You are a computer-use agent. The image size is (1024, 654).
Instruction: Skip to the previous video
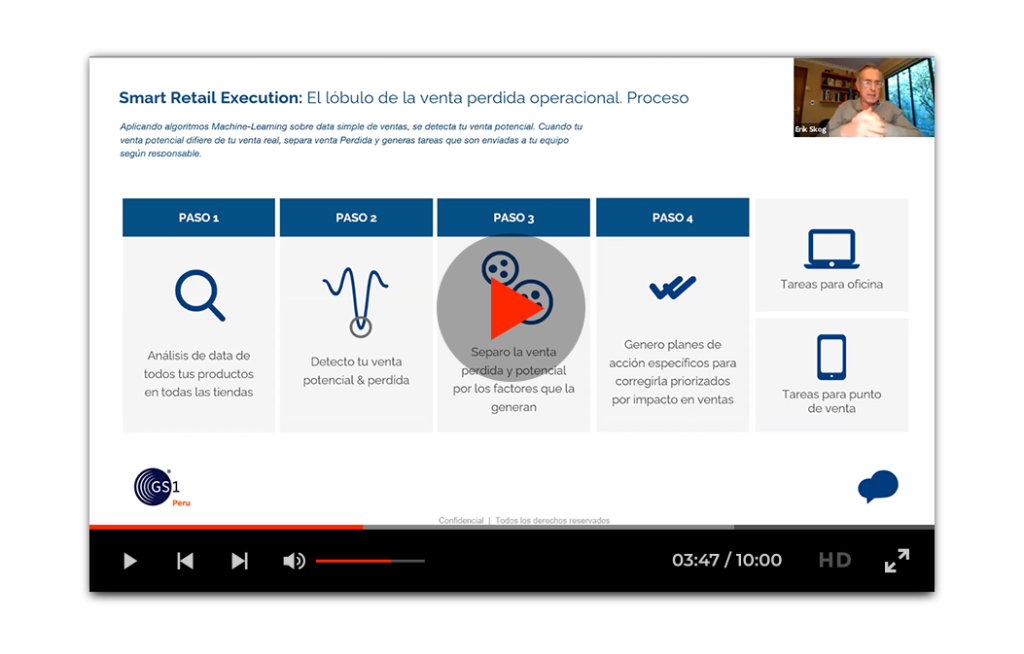pyautogui.click(x=185, y=561)
